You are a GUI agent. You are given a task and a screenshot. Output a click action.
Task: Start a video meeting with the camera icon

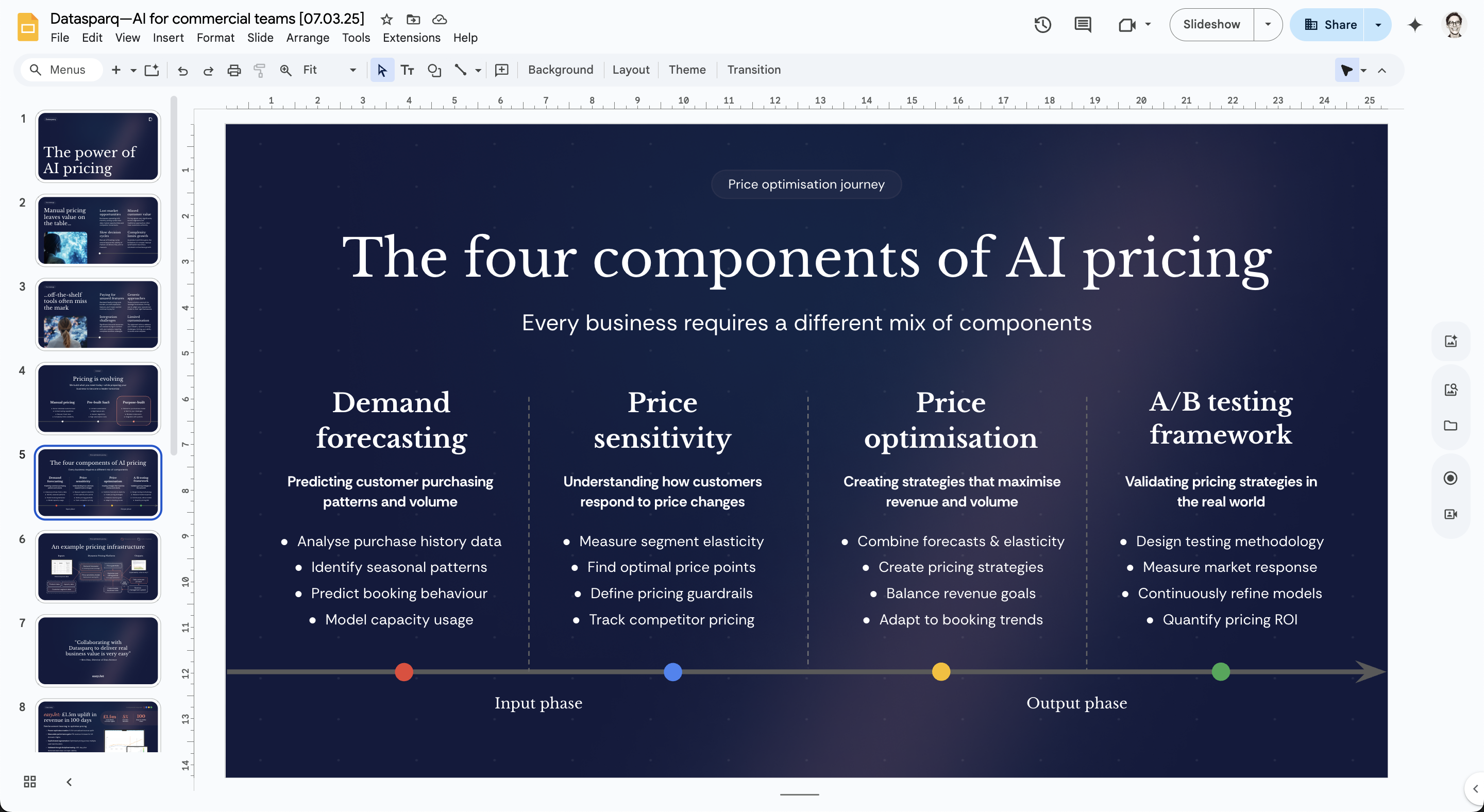[1127, 25]
